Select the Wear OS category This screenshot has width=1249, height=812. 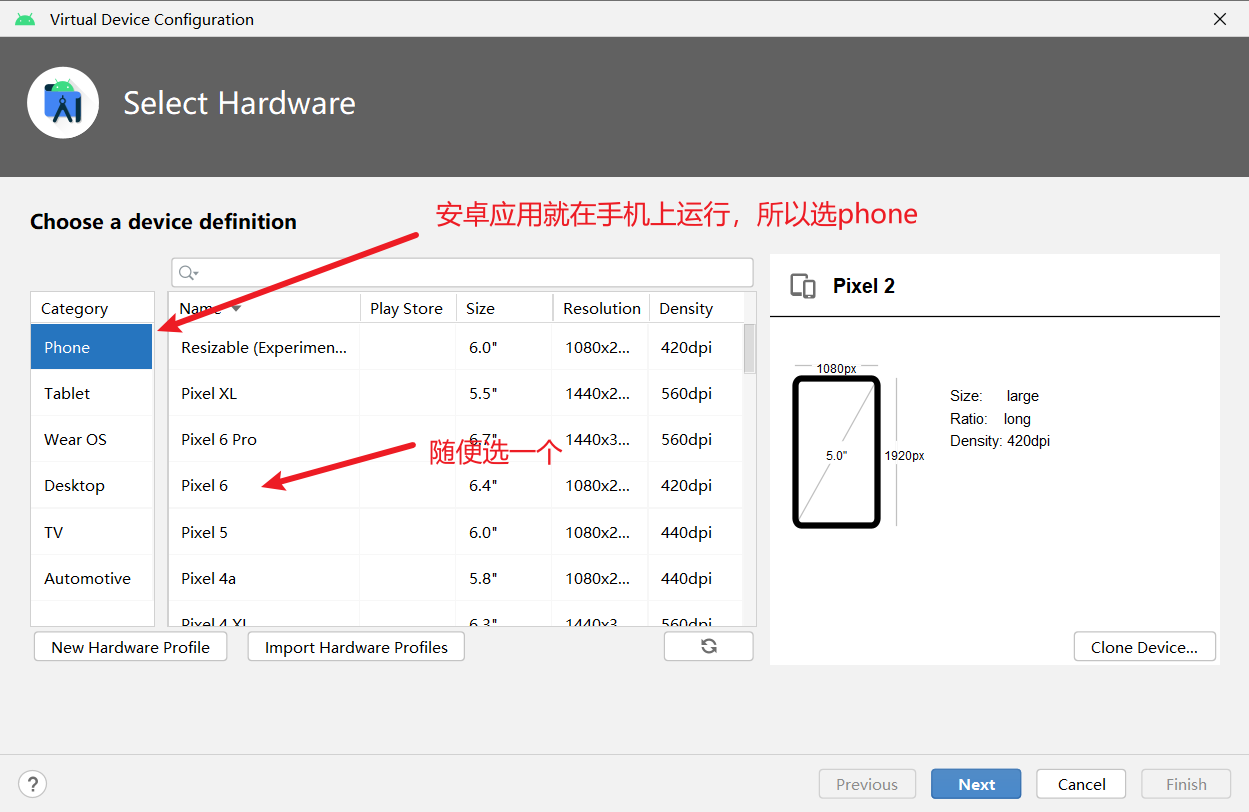pyautogui.click(x=91, y=439)
